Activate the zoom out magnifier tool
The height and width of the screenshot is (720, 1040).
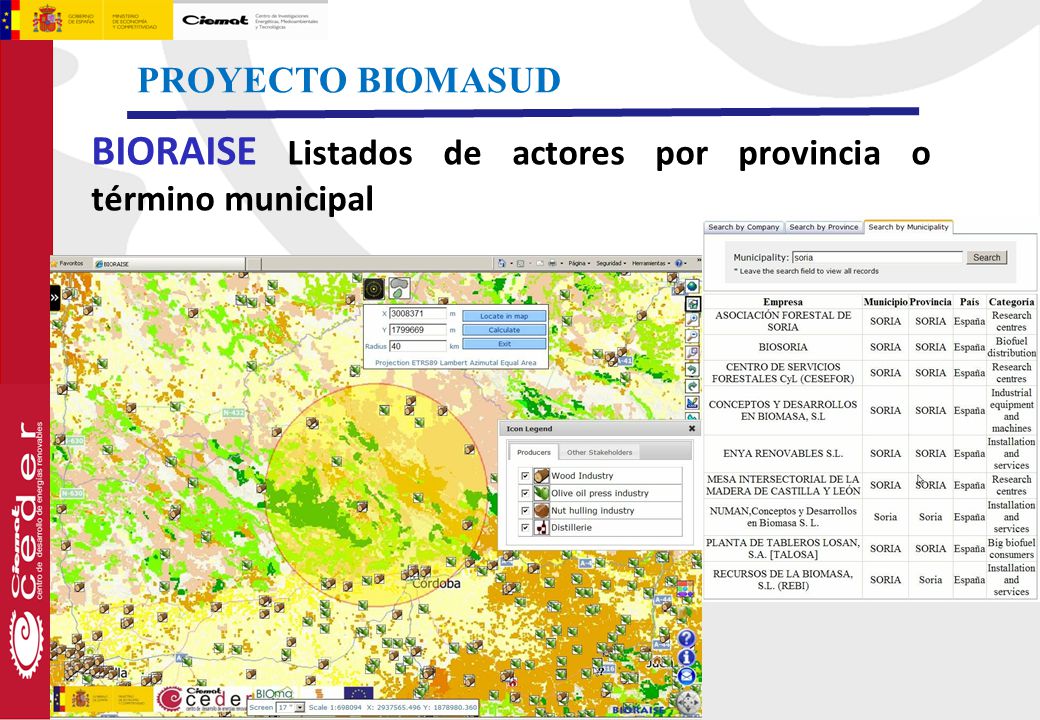pos(692,335)
